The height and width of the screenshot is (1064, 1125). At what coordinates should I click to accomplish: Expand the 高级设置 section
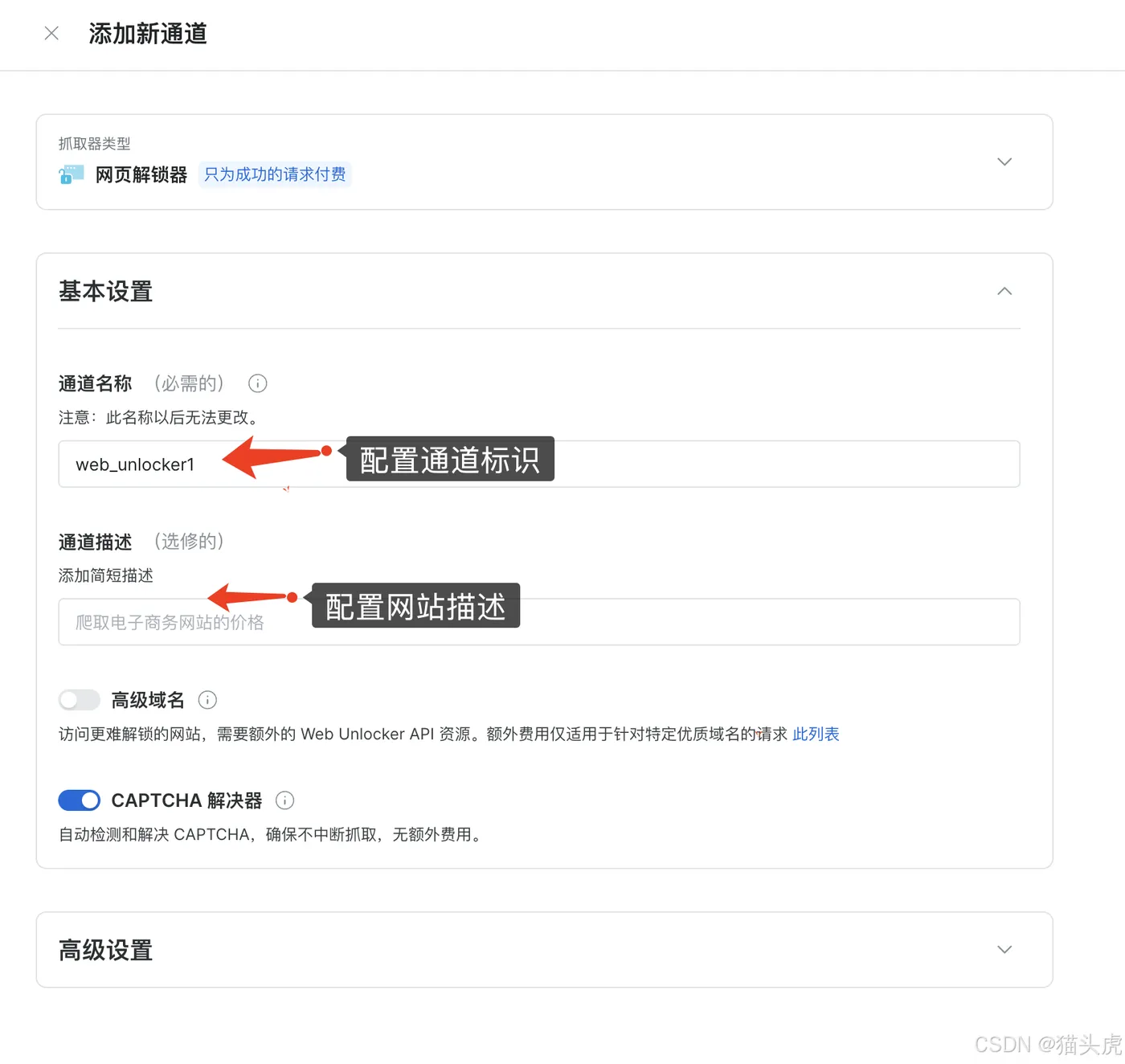(1004, 949)
